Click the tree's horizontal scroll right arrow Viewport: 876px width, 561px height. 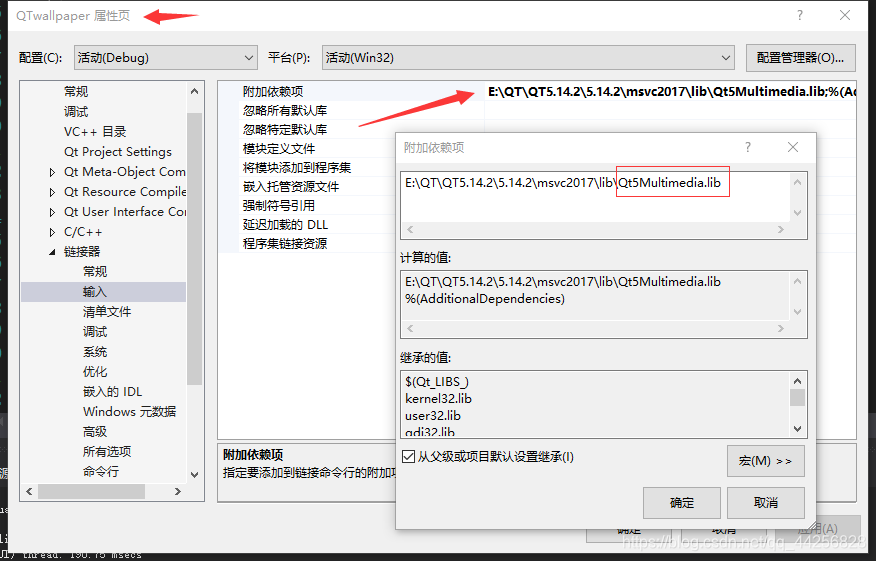(x=178, y=491)
